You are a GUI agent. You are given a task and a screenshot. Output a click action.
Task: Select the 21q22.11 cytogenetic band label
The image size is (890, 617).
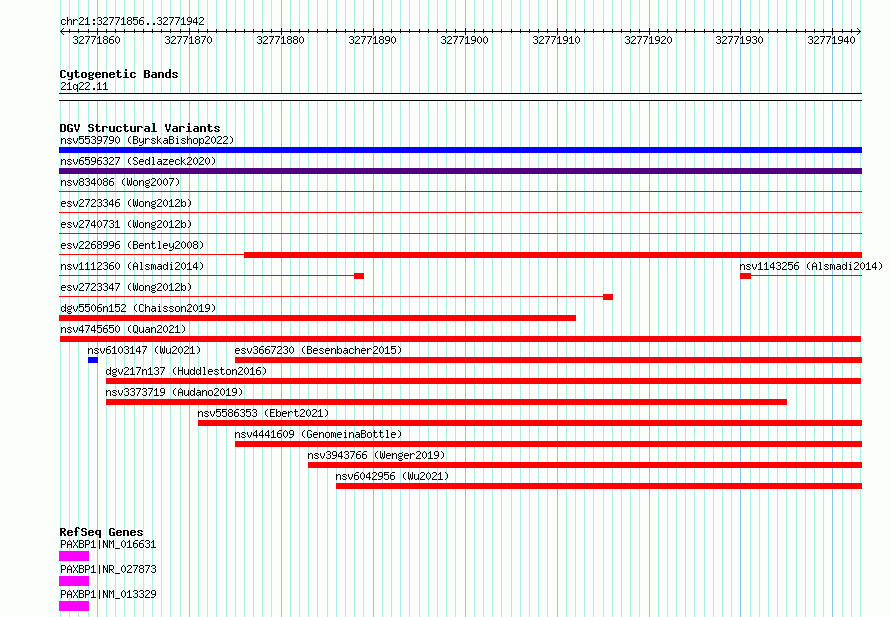(84, 86)
